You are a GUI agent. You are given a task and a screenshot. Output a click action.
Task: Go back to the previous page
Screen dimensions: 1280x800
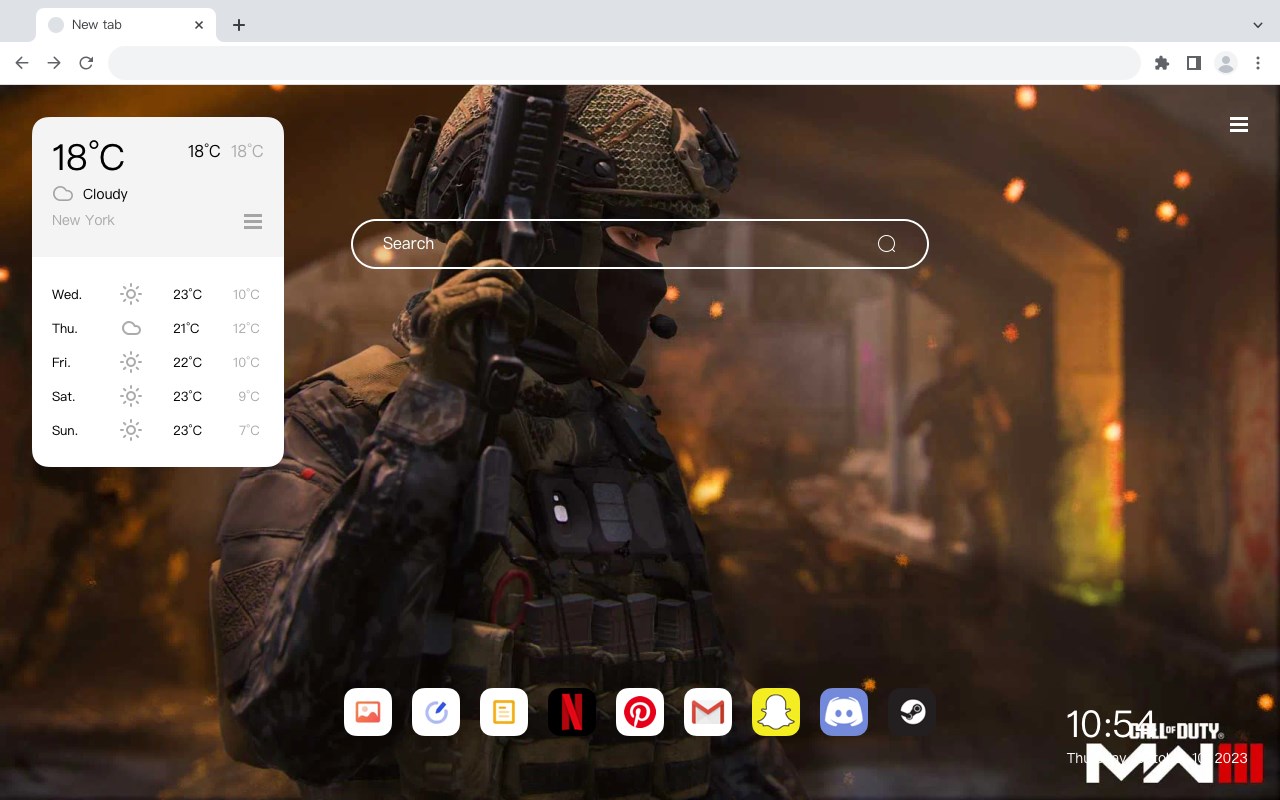pos(22,63)
